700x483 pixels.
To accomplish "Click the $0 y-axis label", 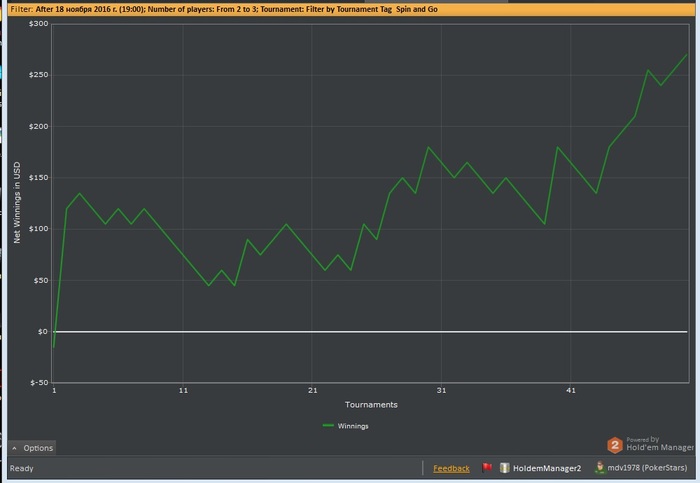I will pyautogui.click(x=42, y=332).
